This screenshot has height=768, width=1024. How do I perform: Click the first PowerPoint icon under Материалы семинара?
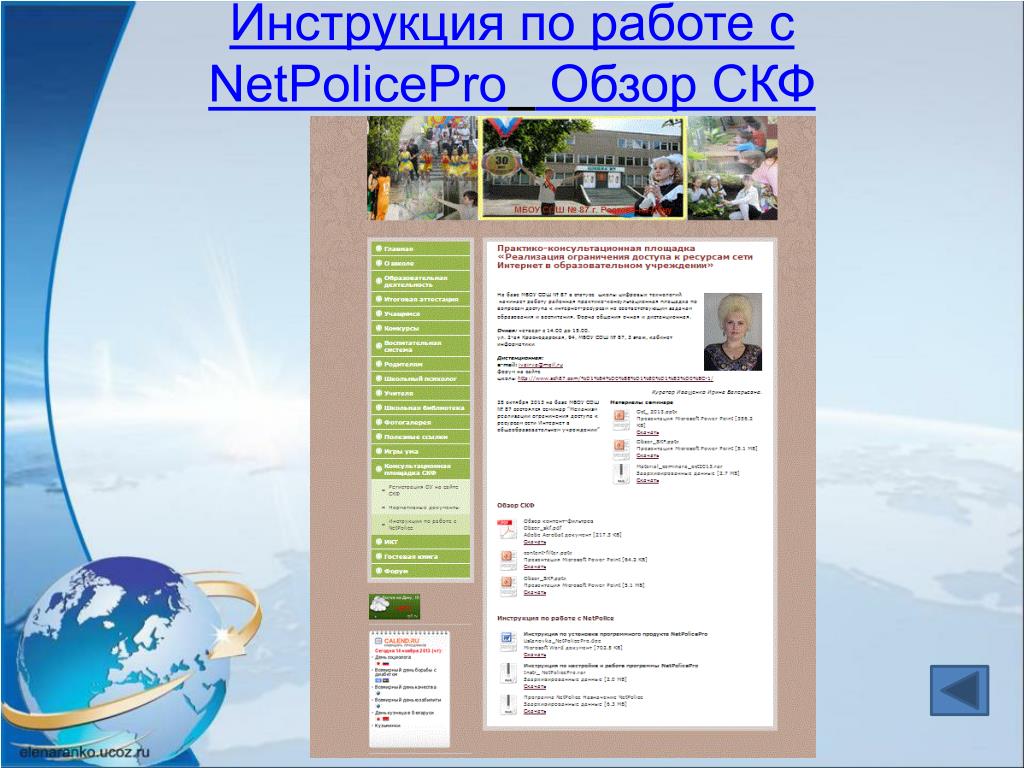click(x=620, y=419)
